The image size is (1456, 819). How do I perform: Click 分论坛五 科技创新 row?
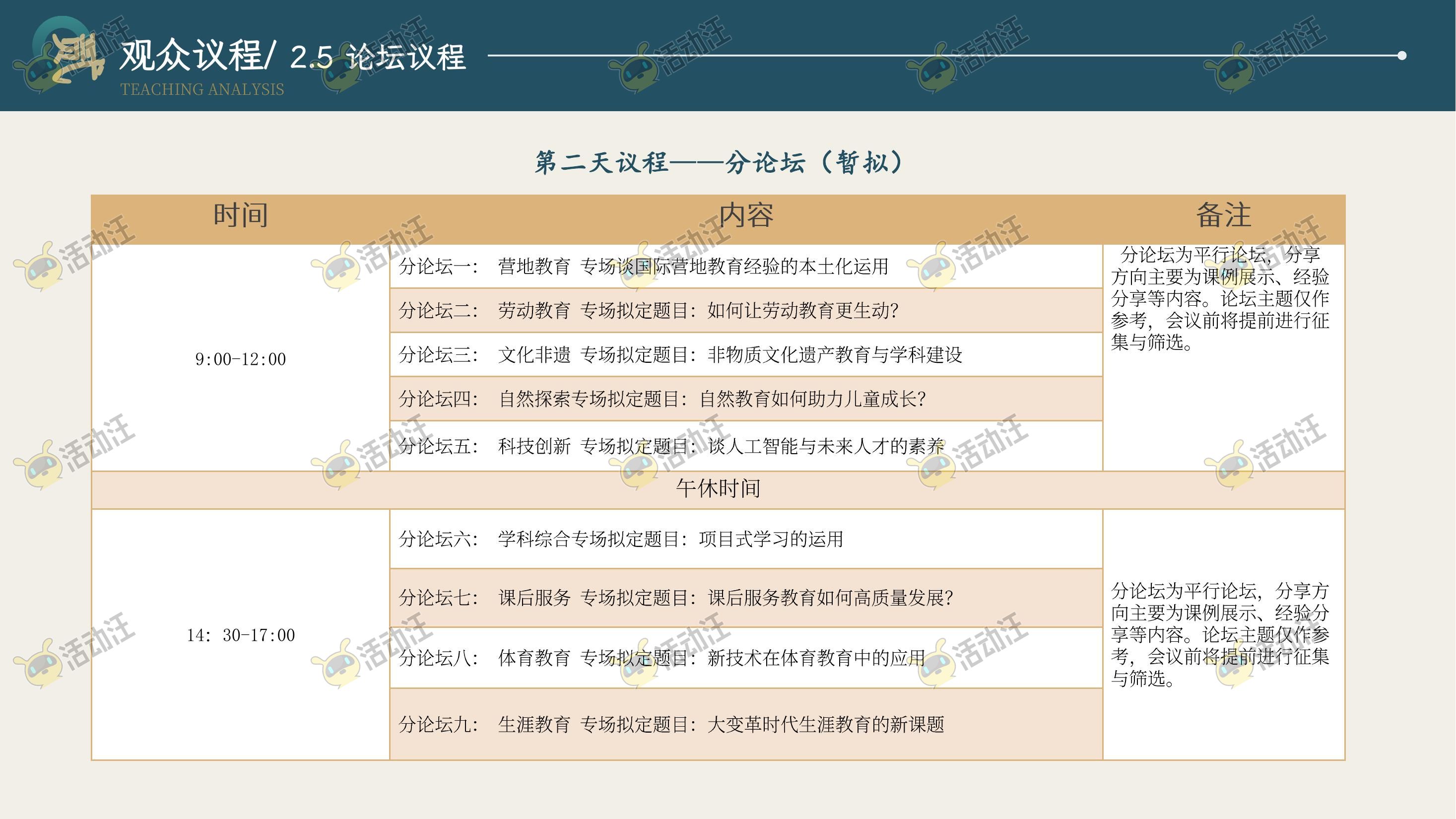tap(671, 447)
